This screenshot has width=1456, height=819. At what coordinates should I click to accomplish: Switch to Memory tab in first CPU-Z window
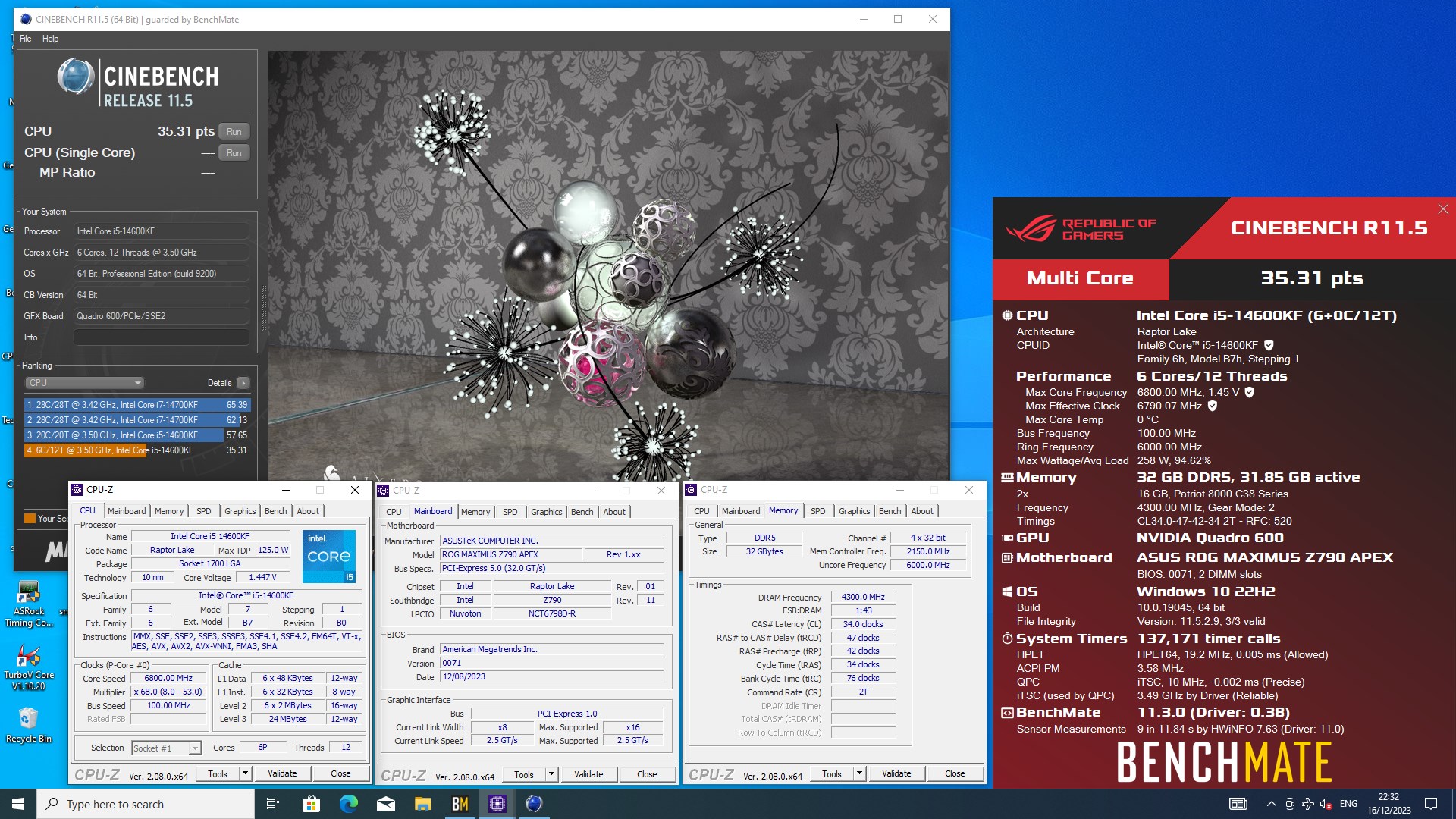tap(169, 511)
